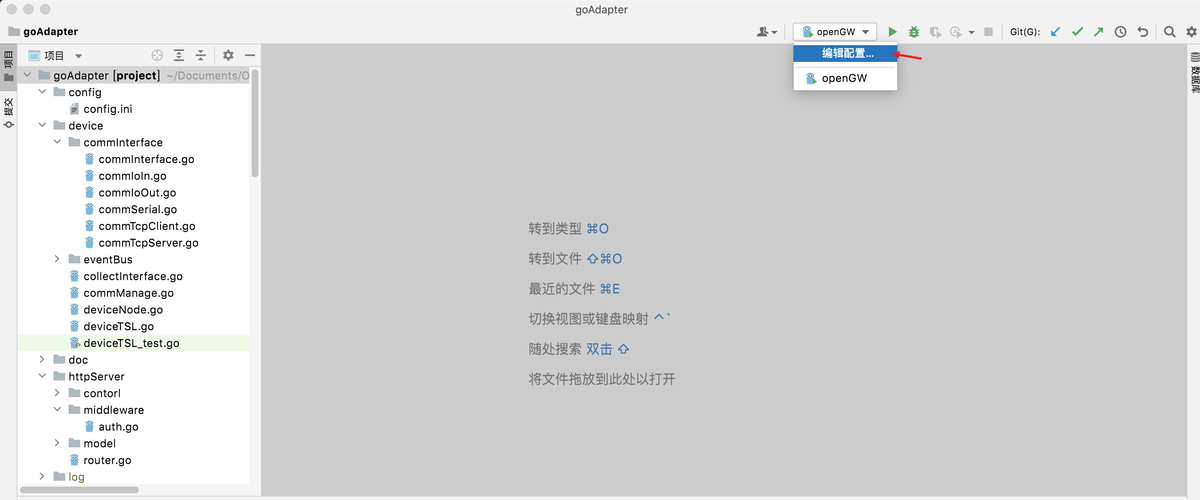Click the locate opened file crosshair icon
This screenshot has width=1200, height=500.
(x=157, y=56)
